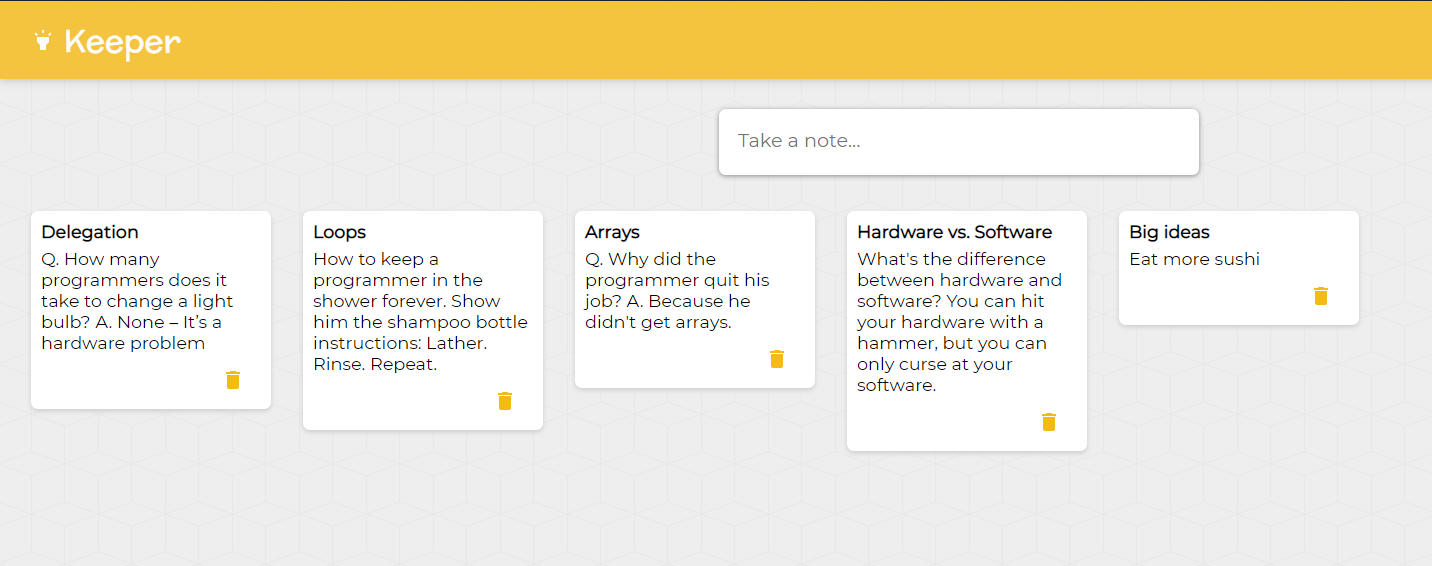Remove the Arrays note via trash icon
Image resolution: width=1432 pixels, height=566 pixels.
tap(777, 359)
